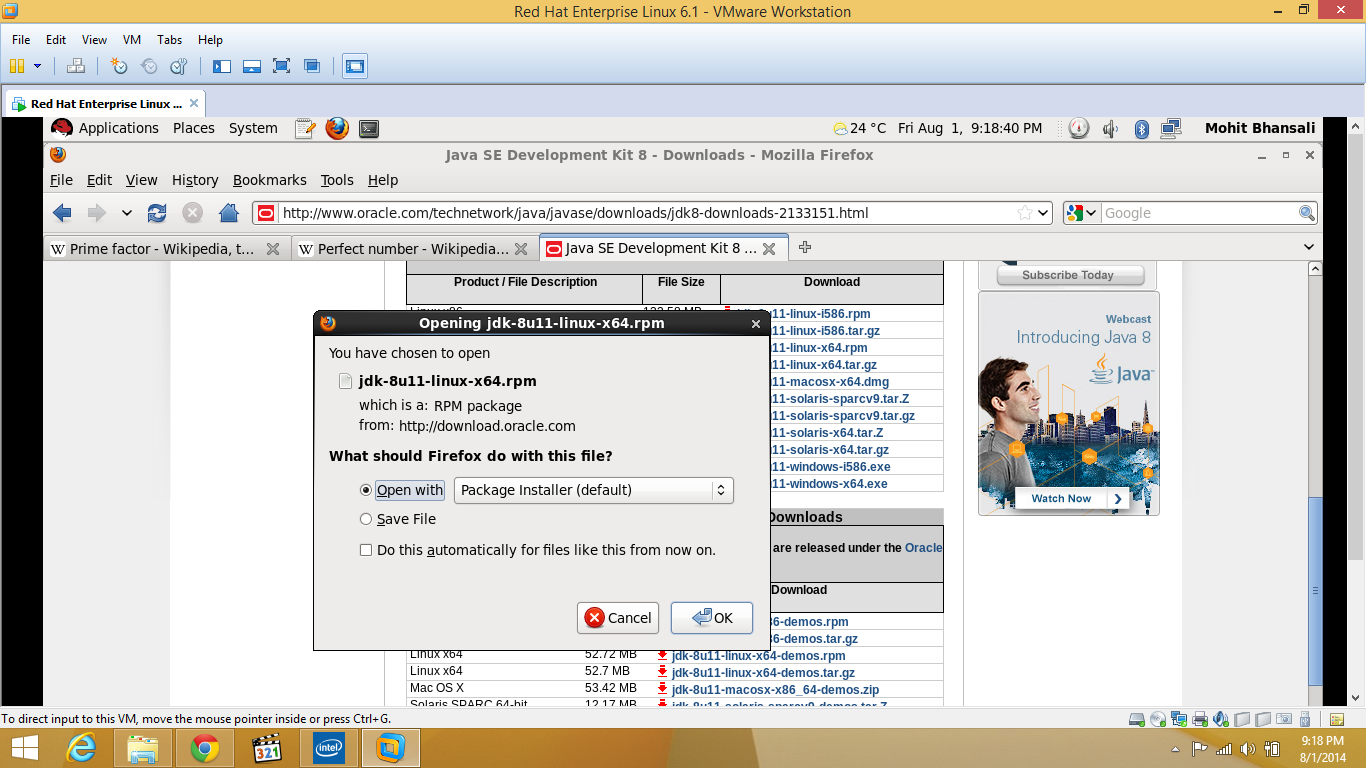The image size is (1366, 768).
Task: Open the address bar URL history dropdown
Action: 1044,212
